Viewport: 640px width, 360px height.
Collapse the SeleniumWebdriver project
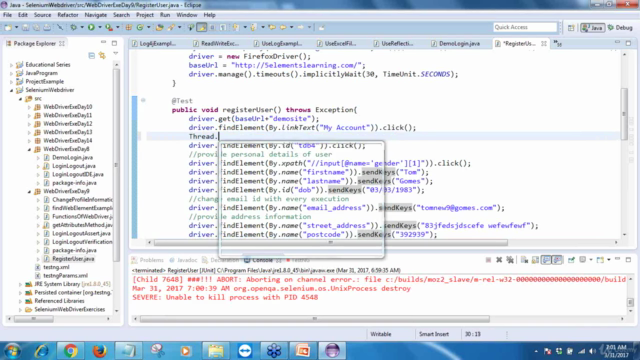click(x=11, y=90)
